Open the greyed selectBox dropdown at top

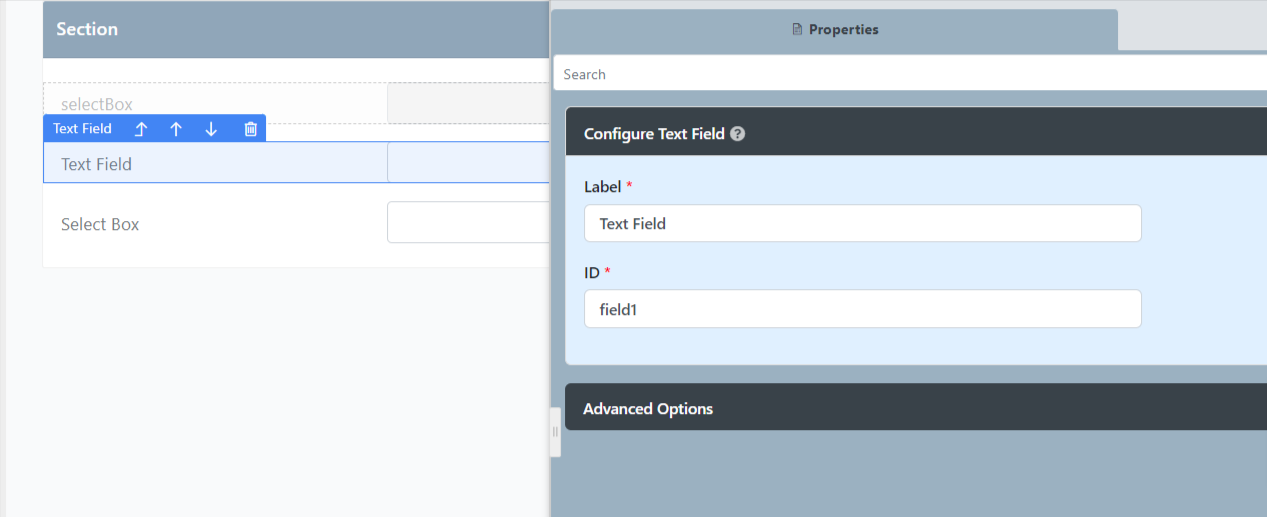tap(468, 104)
